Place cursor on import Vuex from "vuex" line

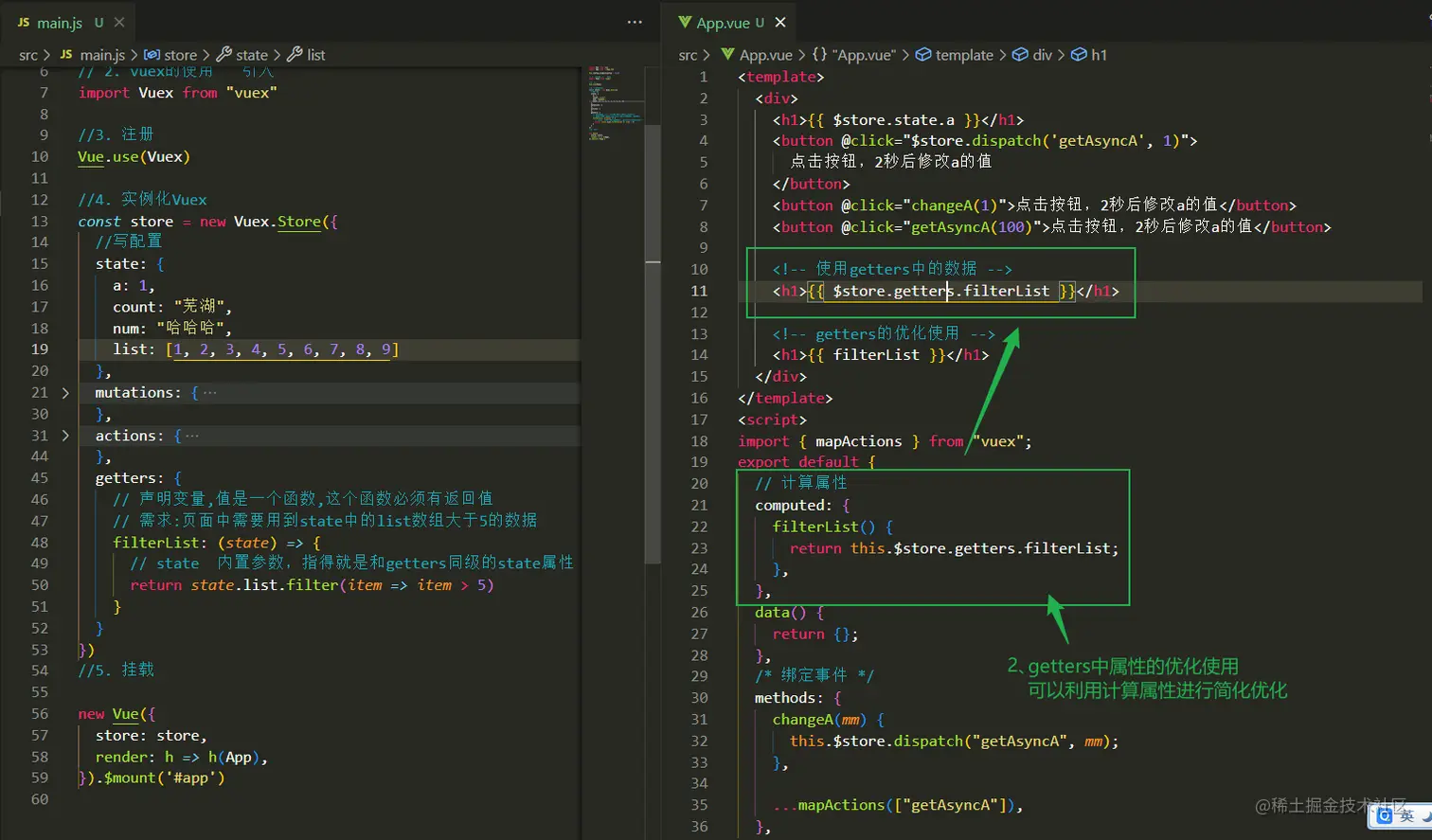pos(177,93)
